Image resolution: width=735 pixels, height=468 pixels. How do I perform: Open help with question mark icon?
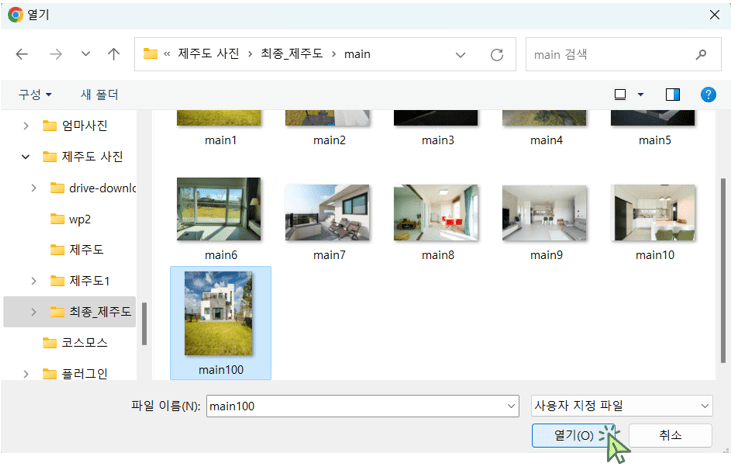[x=708, y=95]
